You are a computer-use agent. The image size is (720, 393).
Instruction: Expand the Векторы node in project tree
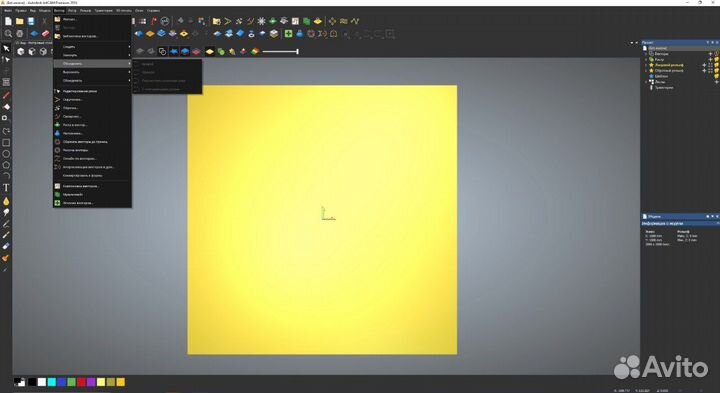coord(647,54)
